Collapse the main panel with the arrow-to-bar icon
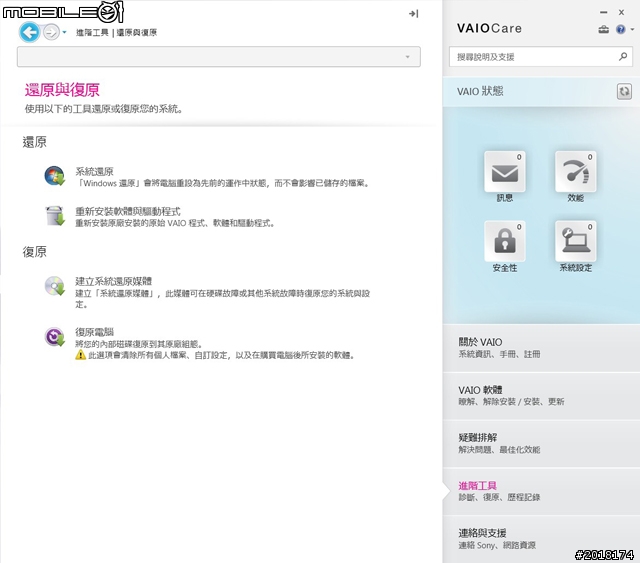This screenshot has width=640, height=563. 413,14
